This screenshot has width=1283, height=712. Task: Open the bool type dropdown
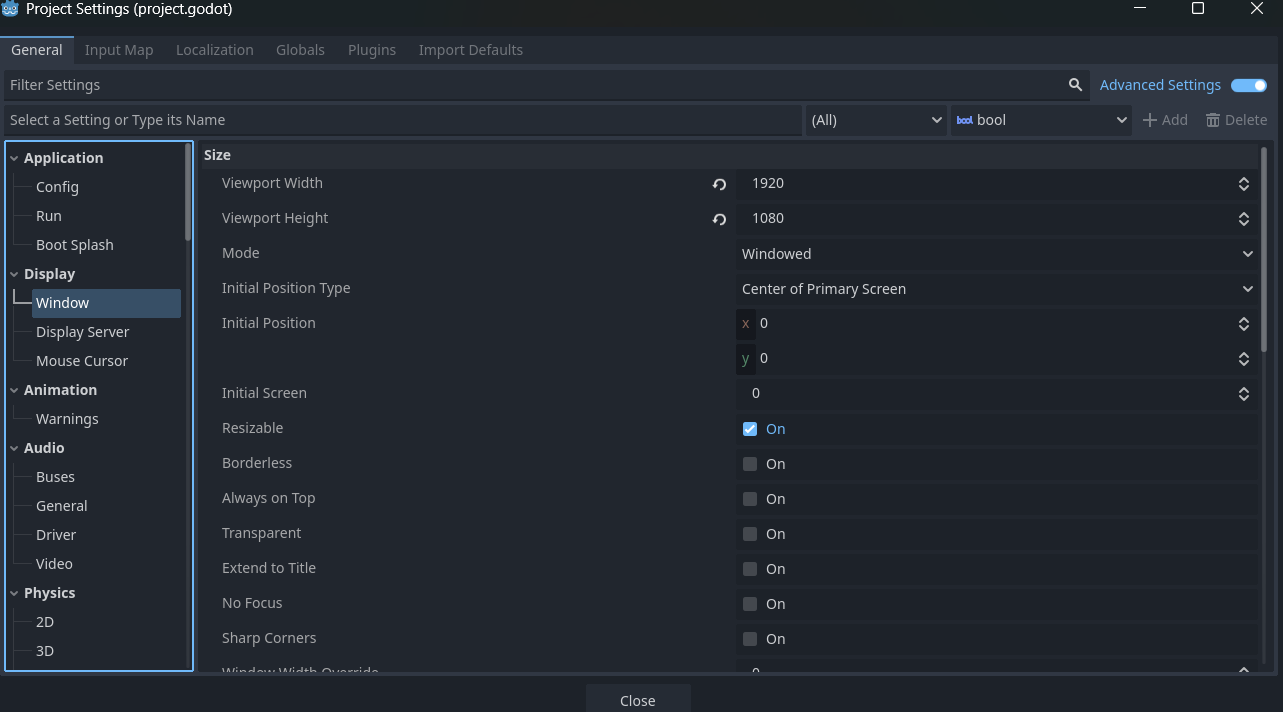pyautogui.click(x=1040, y=120)
